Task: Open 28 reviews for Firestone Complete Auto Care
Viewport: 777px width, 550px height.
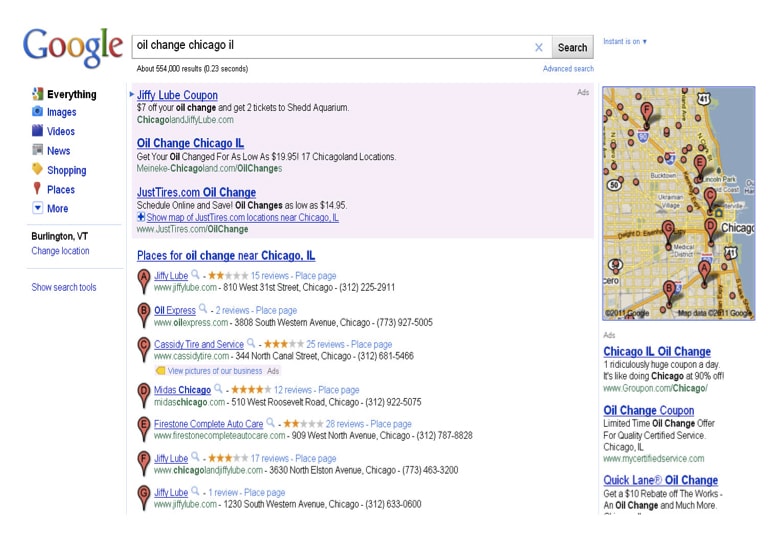Action: [x=345, y=424]
